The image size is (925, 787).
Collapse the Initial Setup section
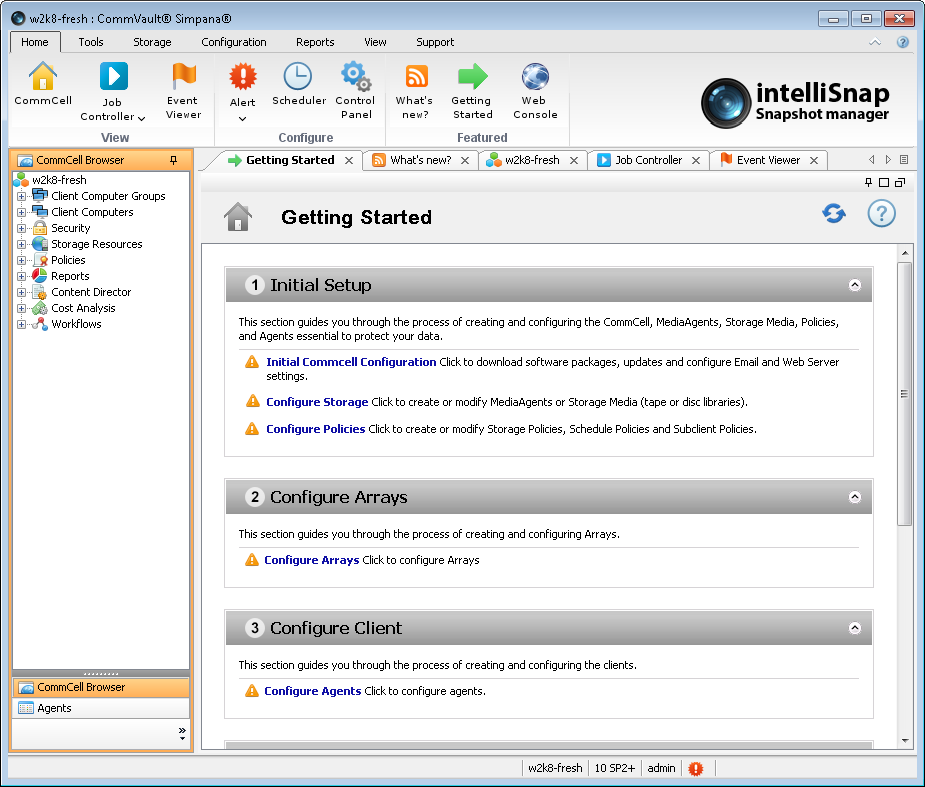coord(854,284)
